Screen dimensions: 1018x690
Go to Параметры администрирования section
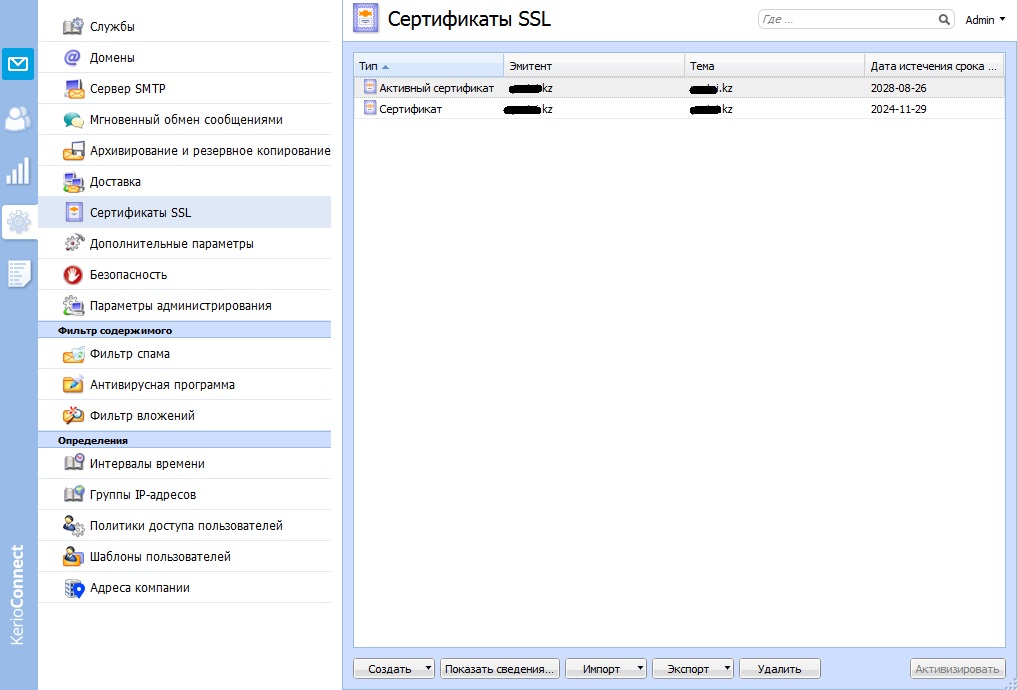pos(180,306)
